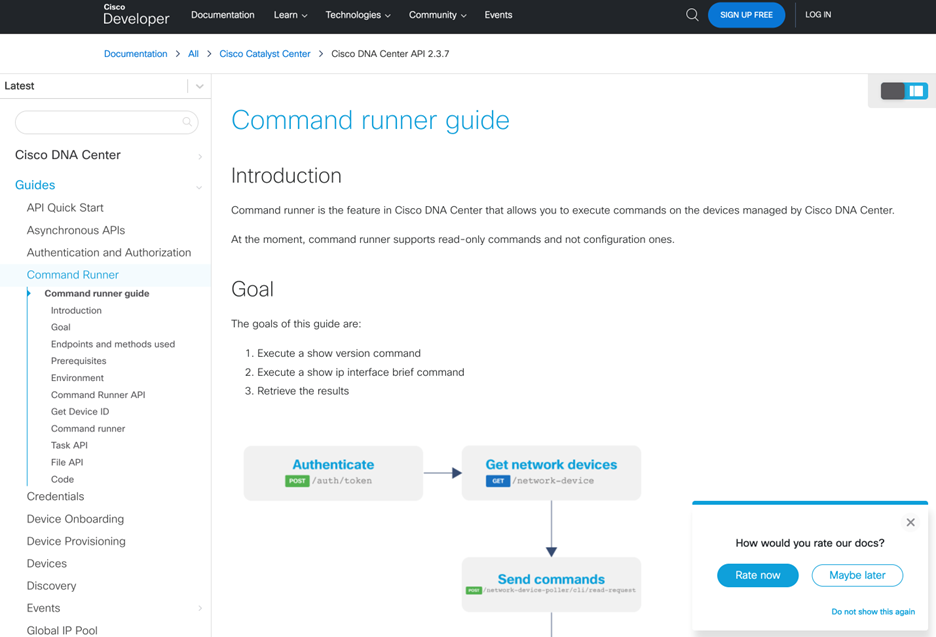Switch to dark layout toggle option

click(892, 91)
